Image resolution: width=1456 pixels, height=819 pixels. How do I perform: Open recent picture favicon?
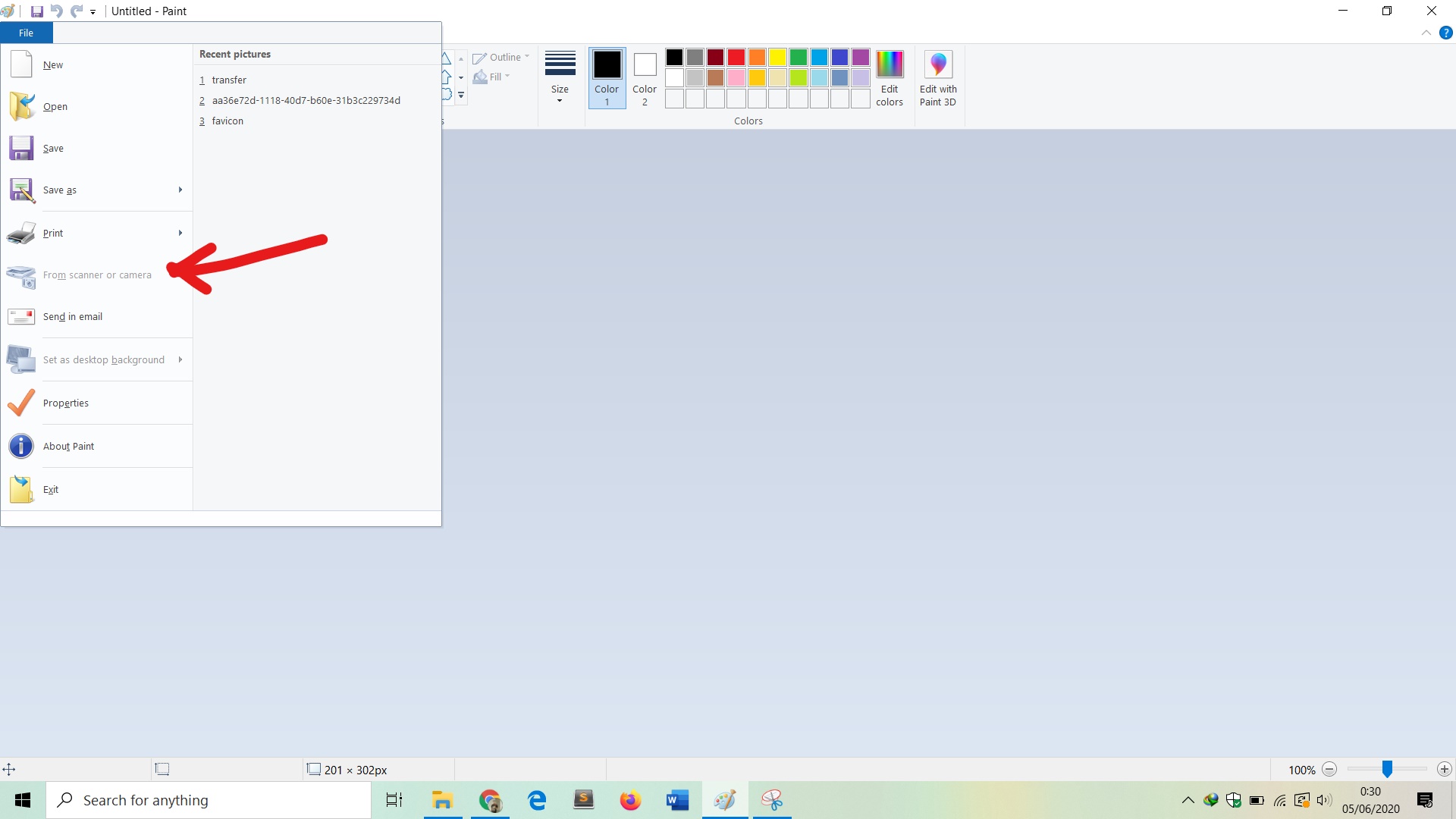[x=227, y=121]
